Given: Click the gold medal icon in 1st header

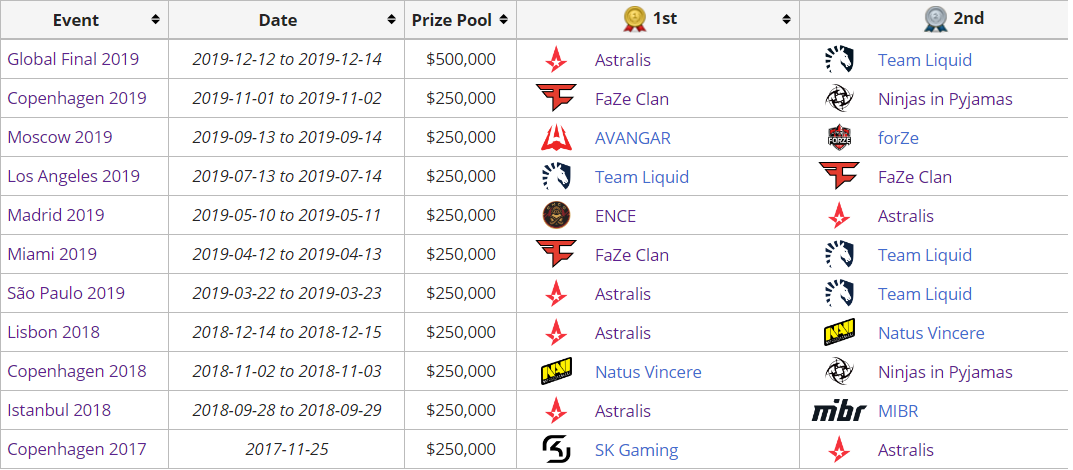Looking at the screenshot, I should coord(634,20).
